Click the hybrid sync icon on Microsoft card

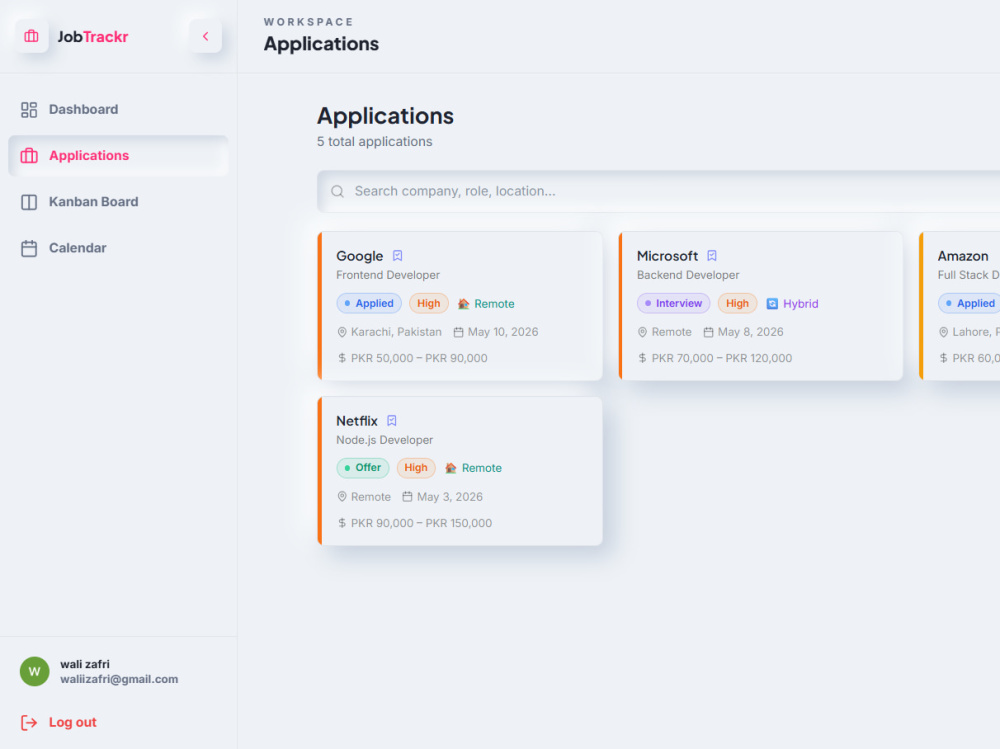pyautogui.click(x=772, y=304)
